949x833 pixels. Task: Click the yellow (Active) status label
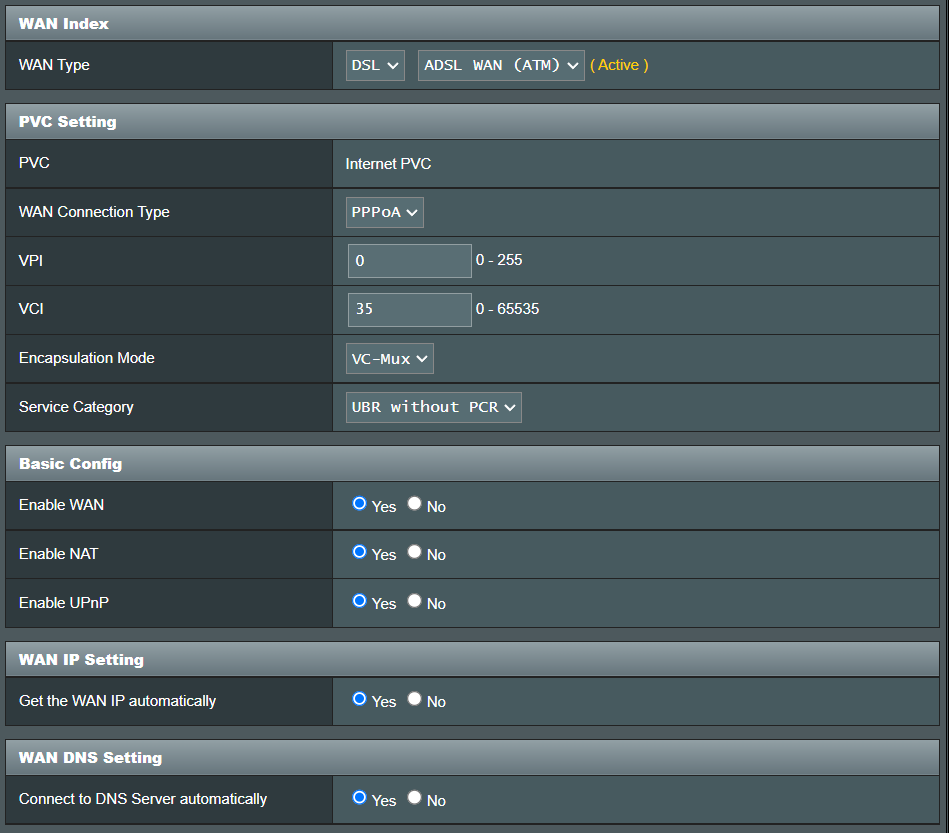(619, 65)
